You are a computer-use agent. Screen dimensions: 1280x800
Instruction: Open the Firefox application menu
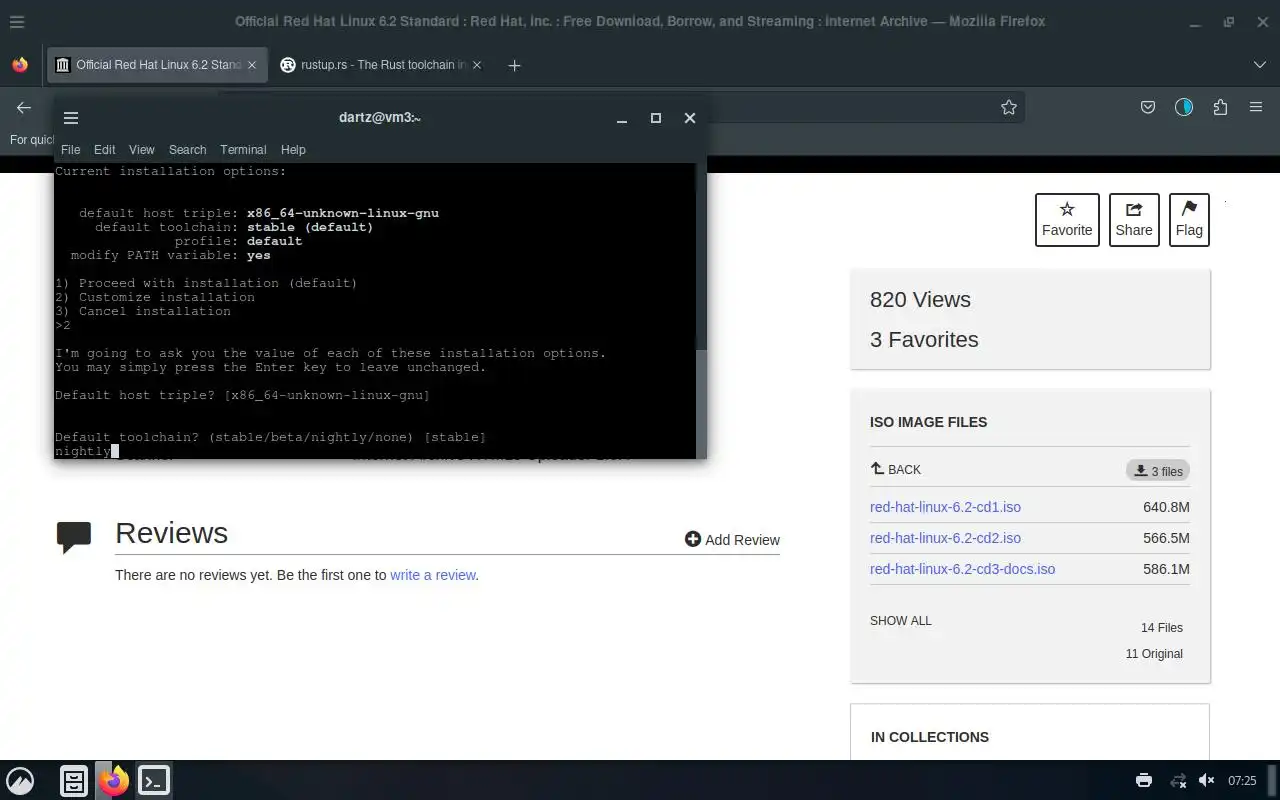(1256, 107)
